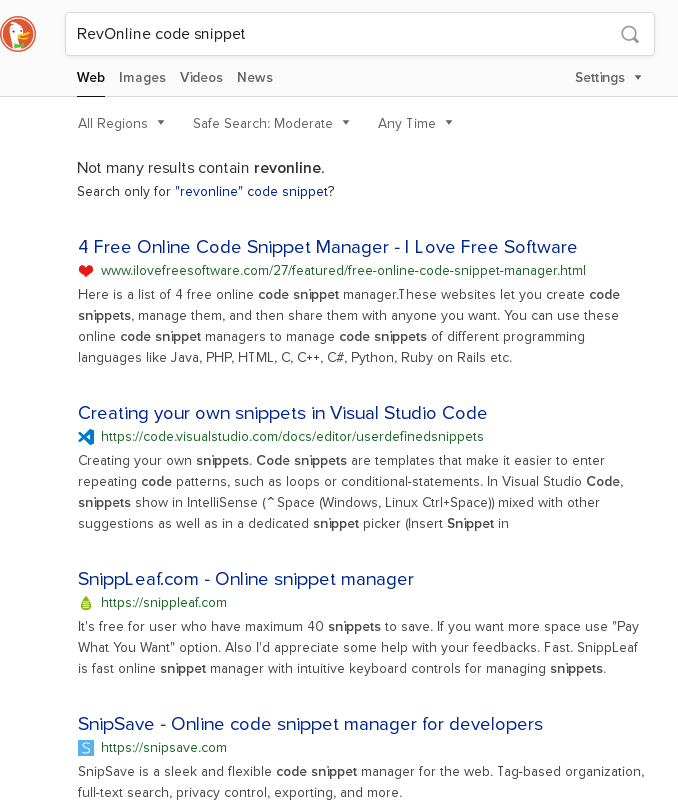Click the magnifying glass search icon
The height and width of the screenshot is (809, 678).
tap(630, 35)
